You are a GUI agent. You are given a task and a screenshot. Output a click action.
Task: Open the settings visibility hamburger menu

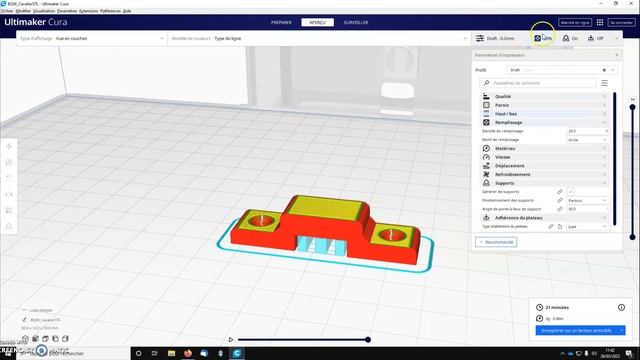click(604, 83)
